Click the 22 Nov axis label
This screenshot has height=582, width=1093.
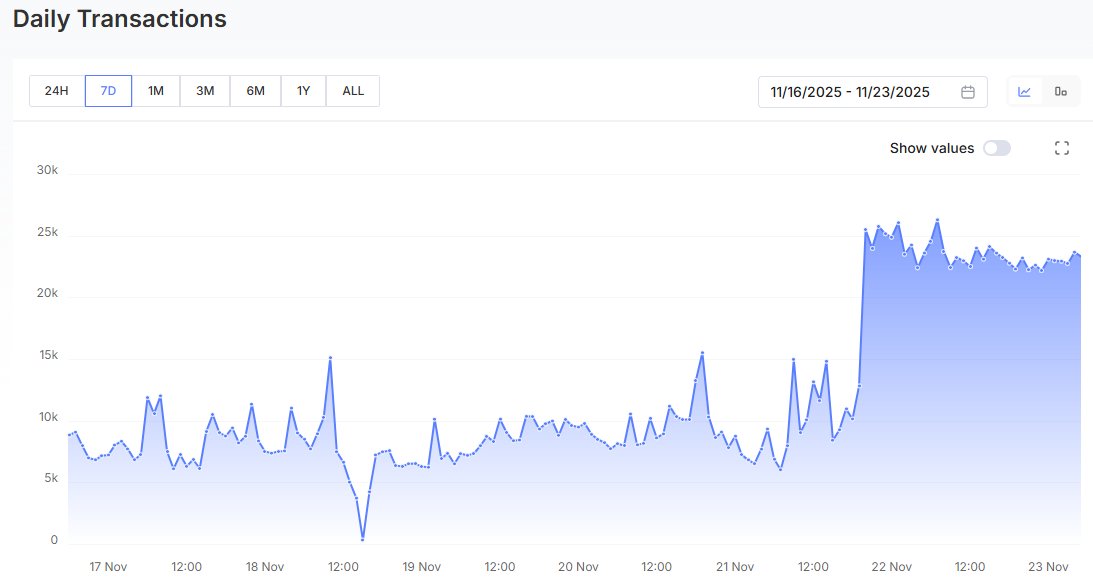click(892, 566)
